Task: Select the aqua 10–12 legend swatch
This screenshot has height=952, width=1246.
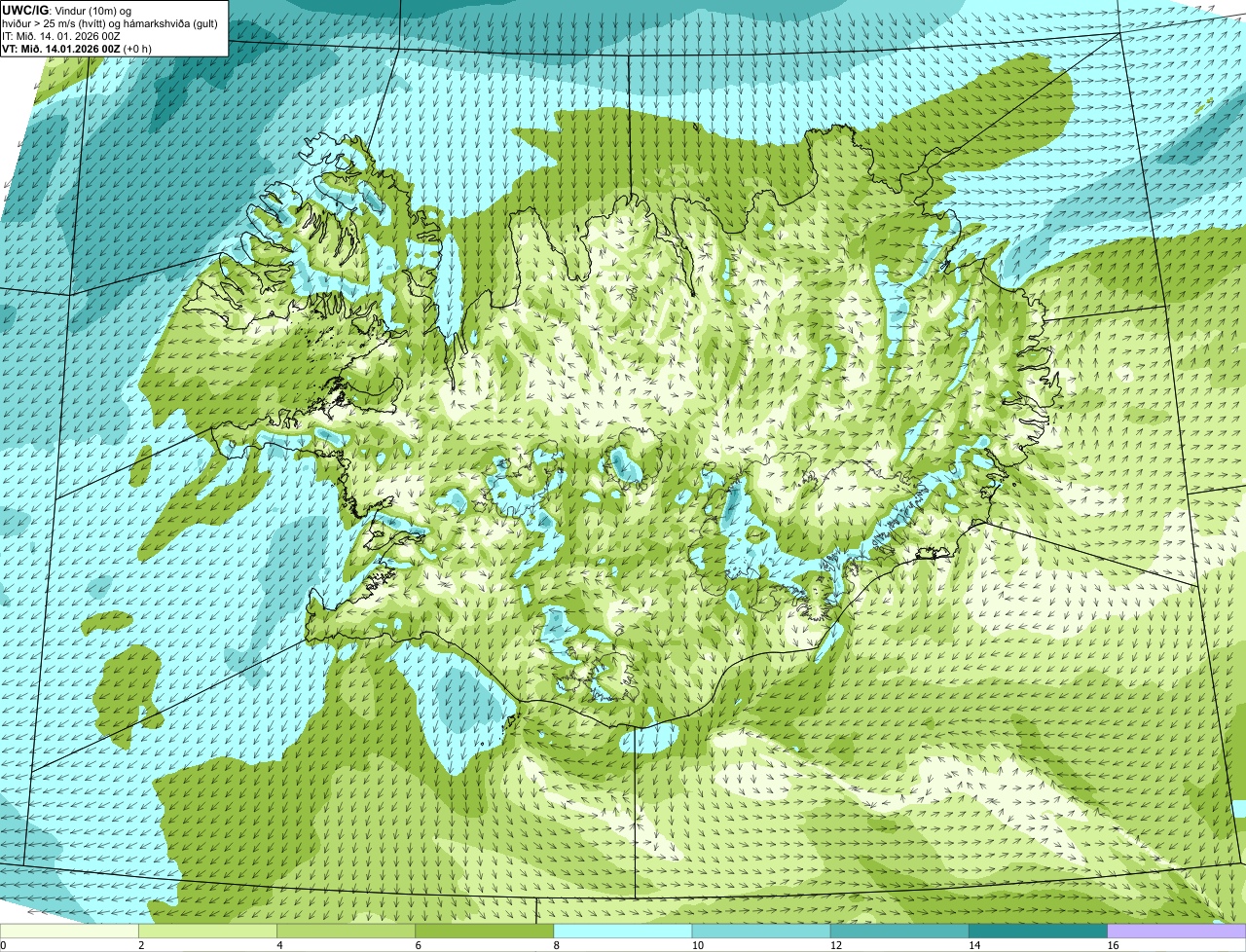Action: [760, 932]
